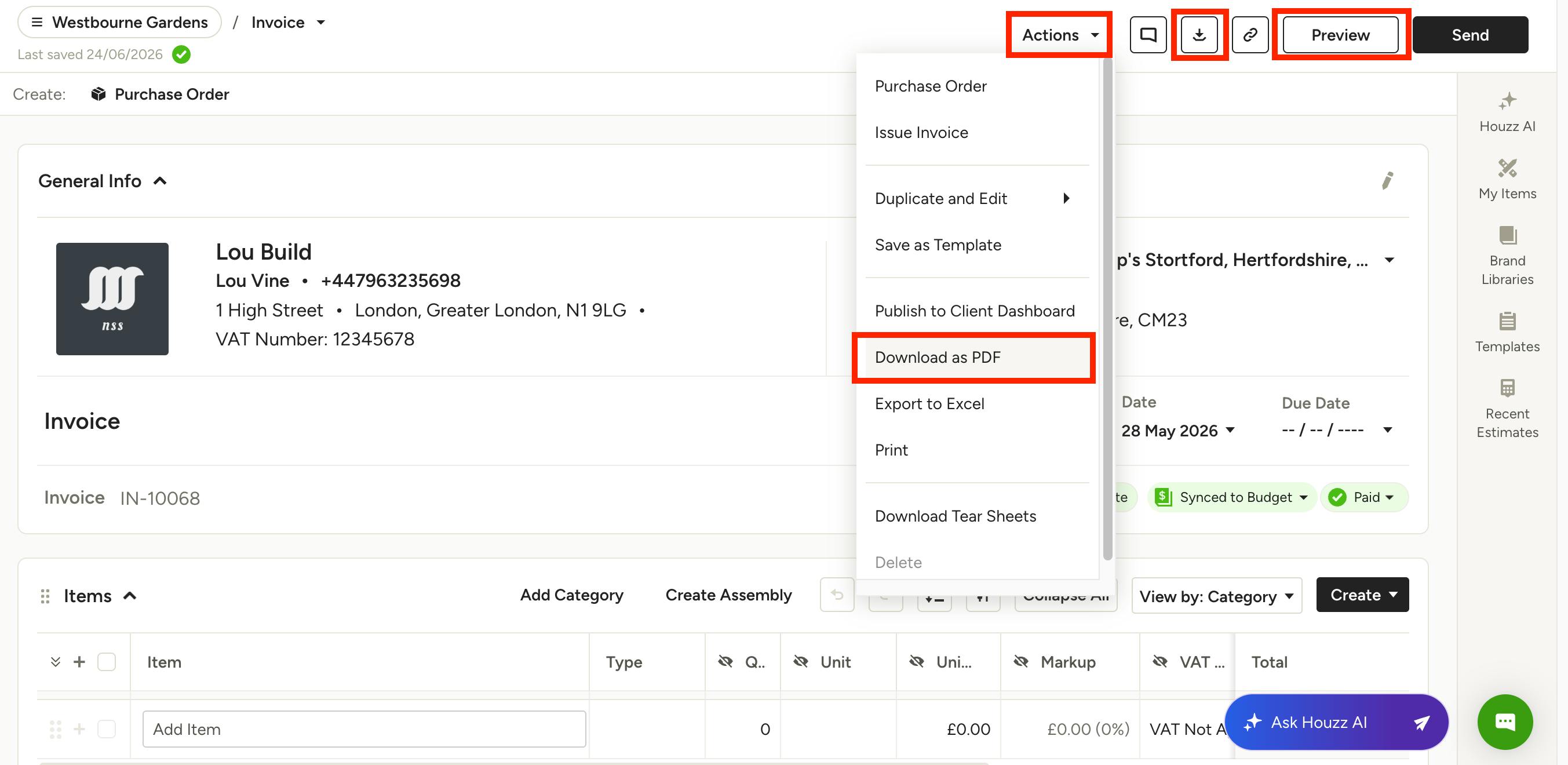Choose Download as PDF menu item
Image resolution: width=1568 pixels, height=765 pixels.
[977, 357]
